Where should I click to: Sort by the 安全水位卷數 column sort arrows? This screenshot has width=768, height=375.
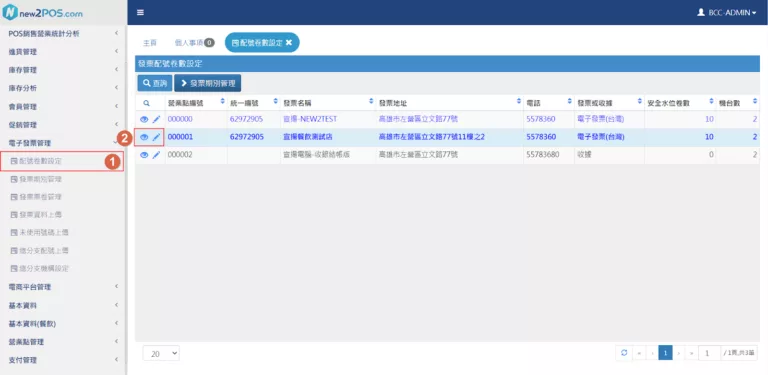pos(711,101)
